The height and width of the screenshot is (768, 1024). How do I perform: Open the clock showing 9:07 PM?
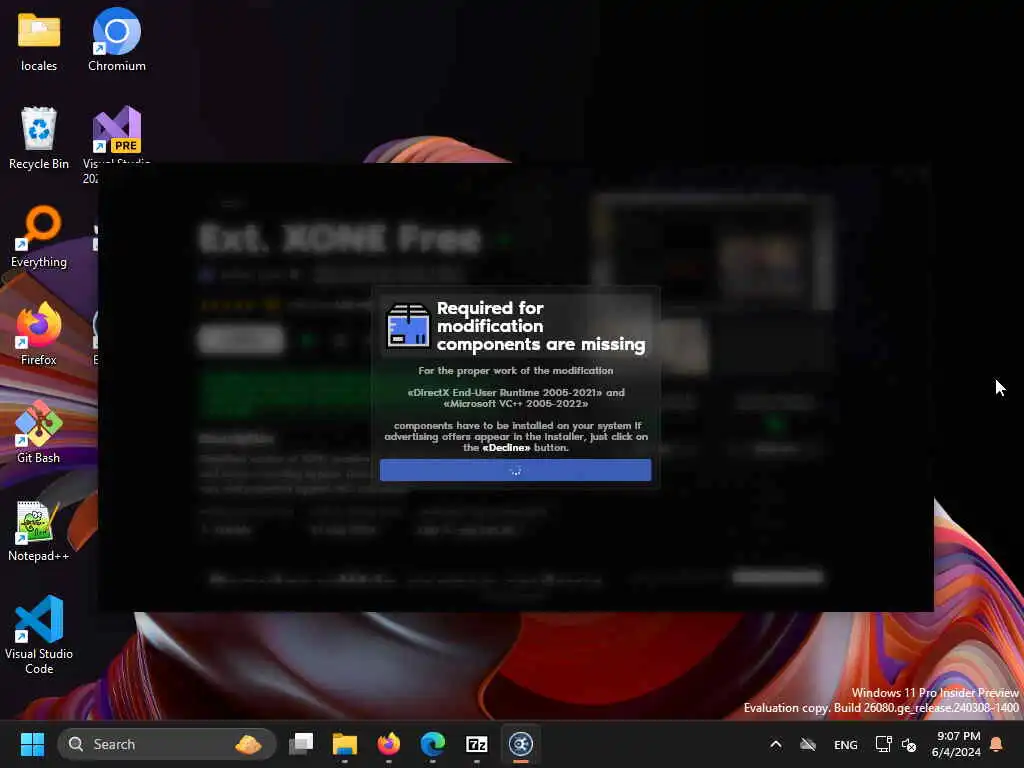(956, 744)
